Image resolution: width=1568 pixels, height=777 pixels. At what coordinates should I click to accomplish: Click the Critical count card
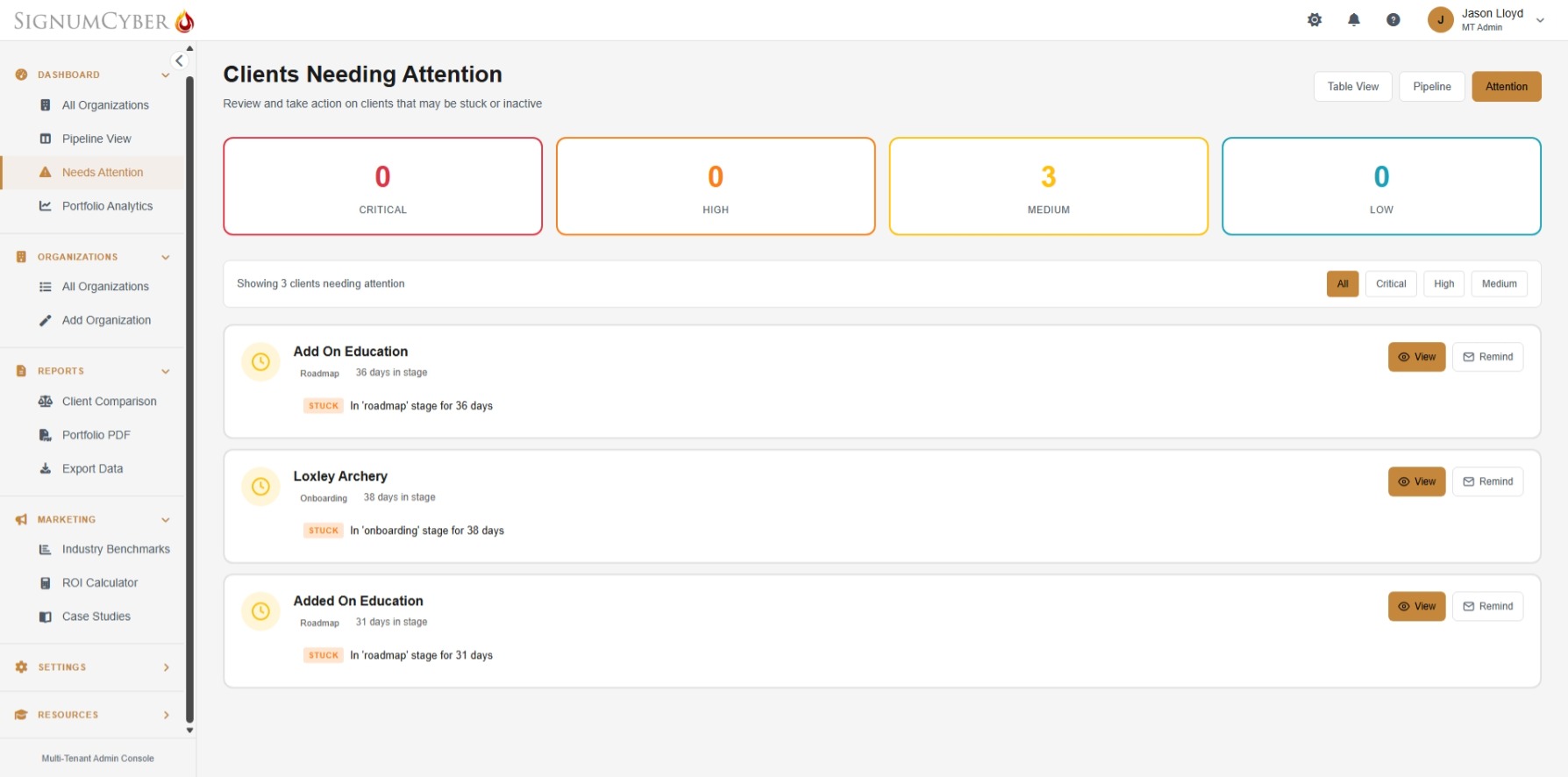[x=382, y=186]
